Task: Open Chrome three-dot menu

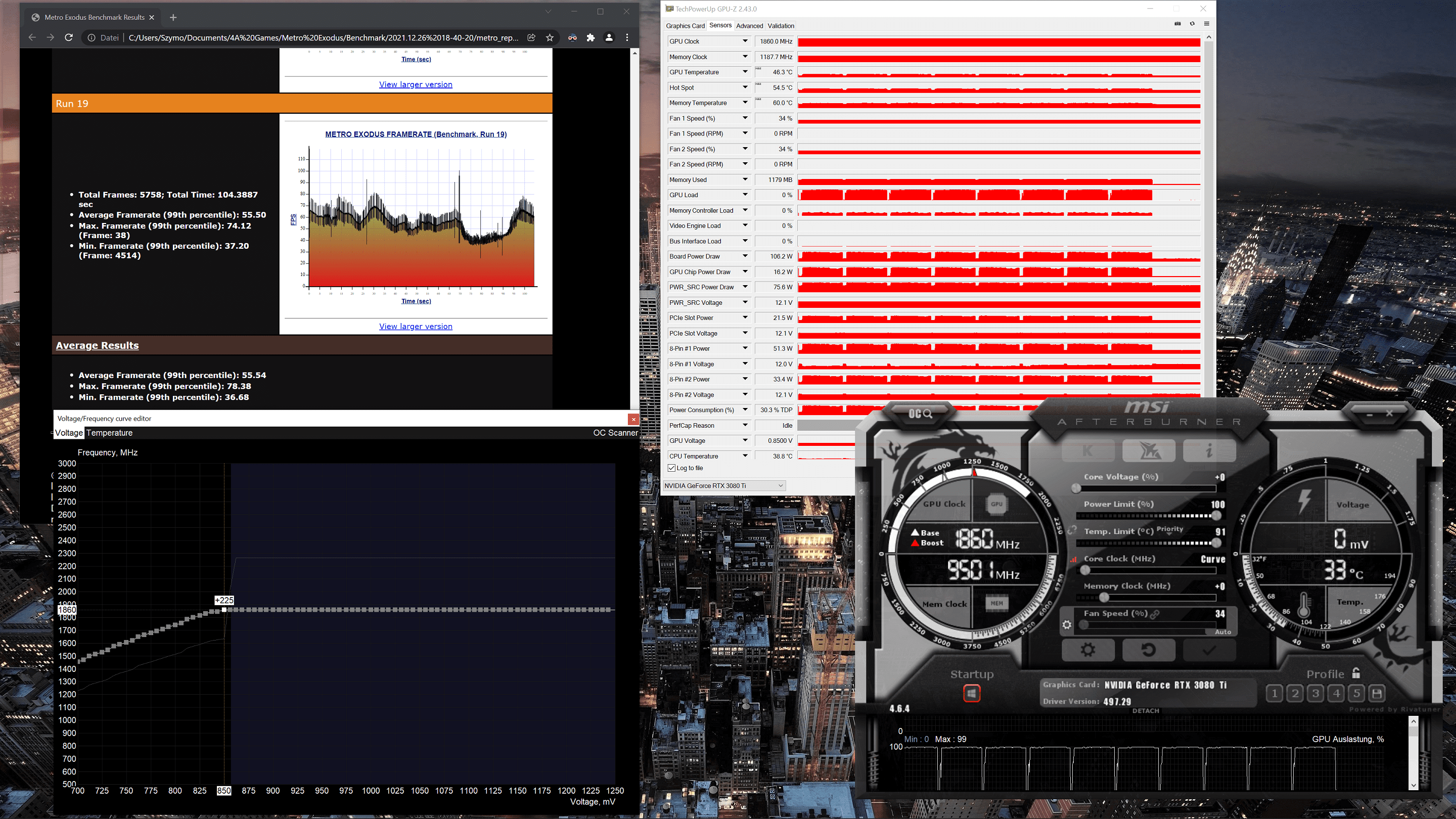Action: [x=627, y=37]
